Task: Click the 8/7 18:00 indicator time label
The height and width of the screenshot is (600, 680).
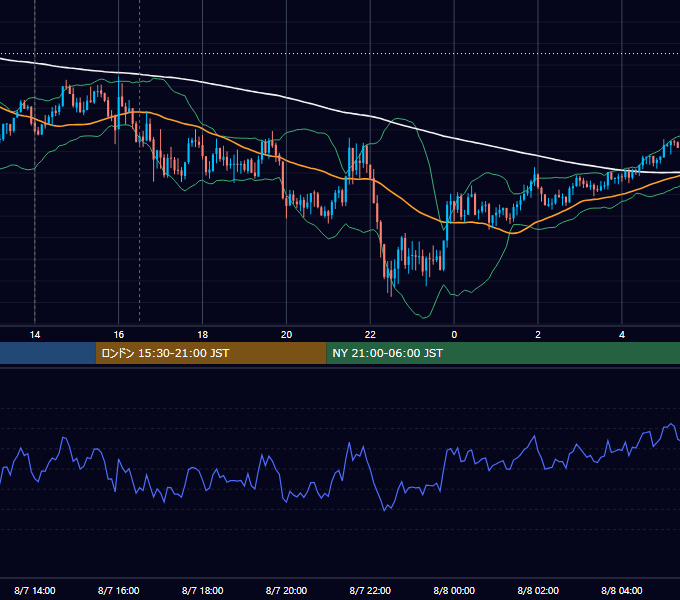Action: pyautogui.click(x=203, y=590)
